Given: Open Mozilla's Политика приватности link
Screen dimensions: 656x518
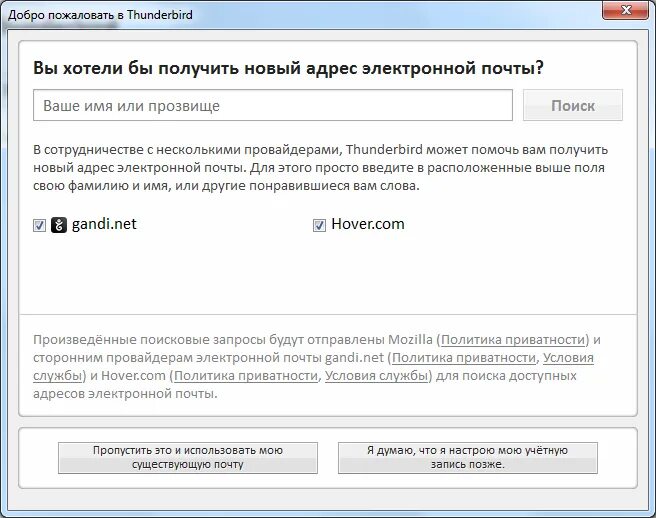Looking at the screenshot, I should click(x=513, y=340).
